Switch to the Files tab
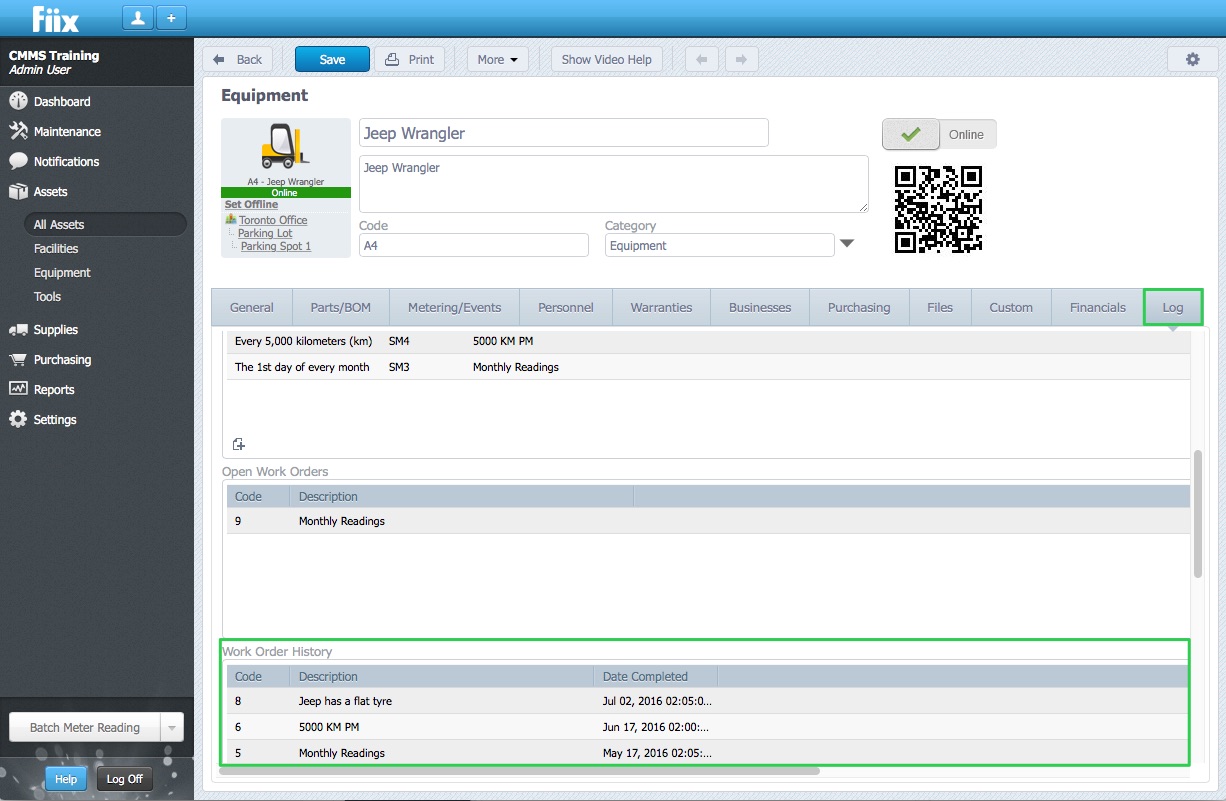The width and height of the screenshot is (1226, 801). pos(940,308)
